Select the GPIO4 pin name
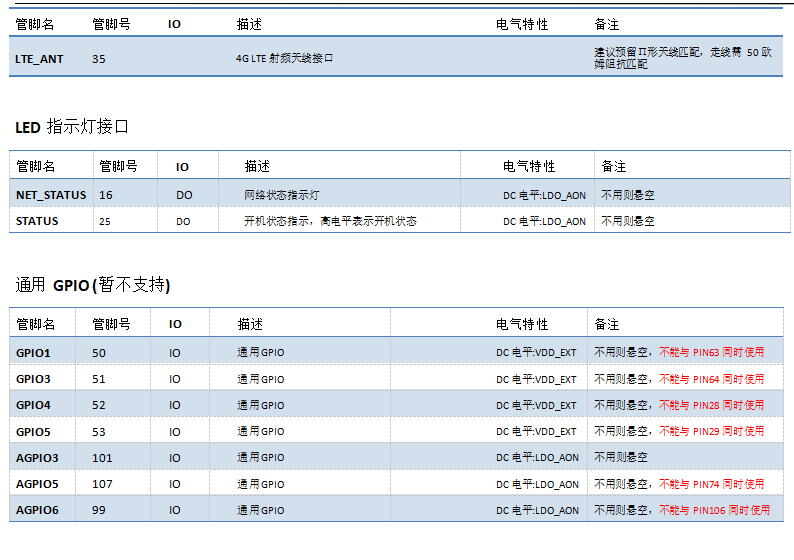This screenshot has height=560, width=794. 33,405
